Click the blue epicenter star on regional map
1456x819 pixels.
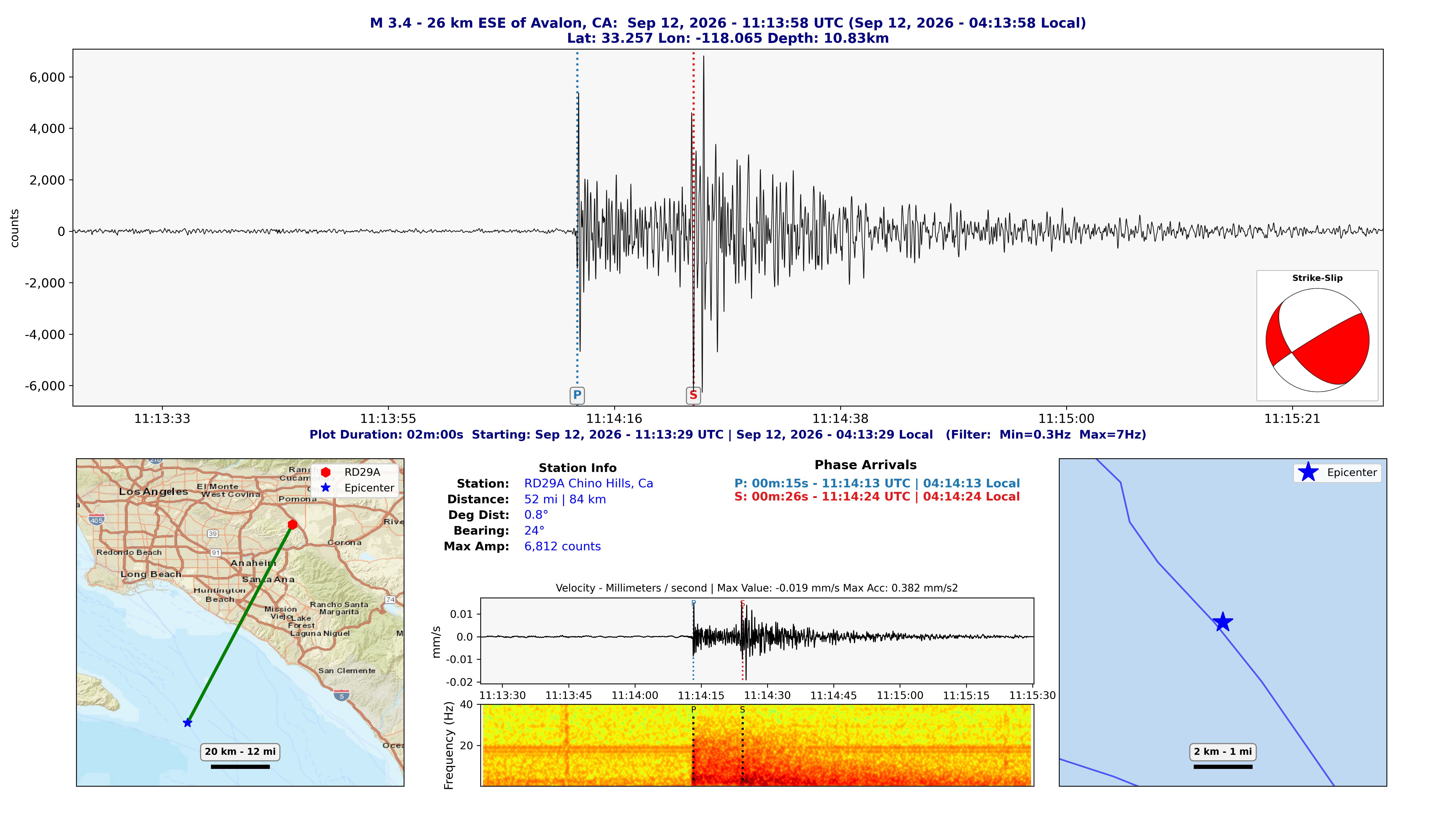[x=188, y=723]
